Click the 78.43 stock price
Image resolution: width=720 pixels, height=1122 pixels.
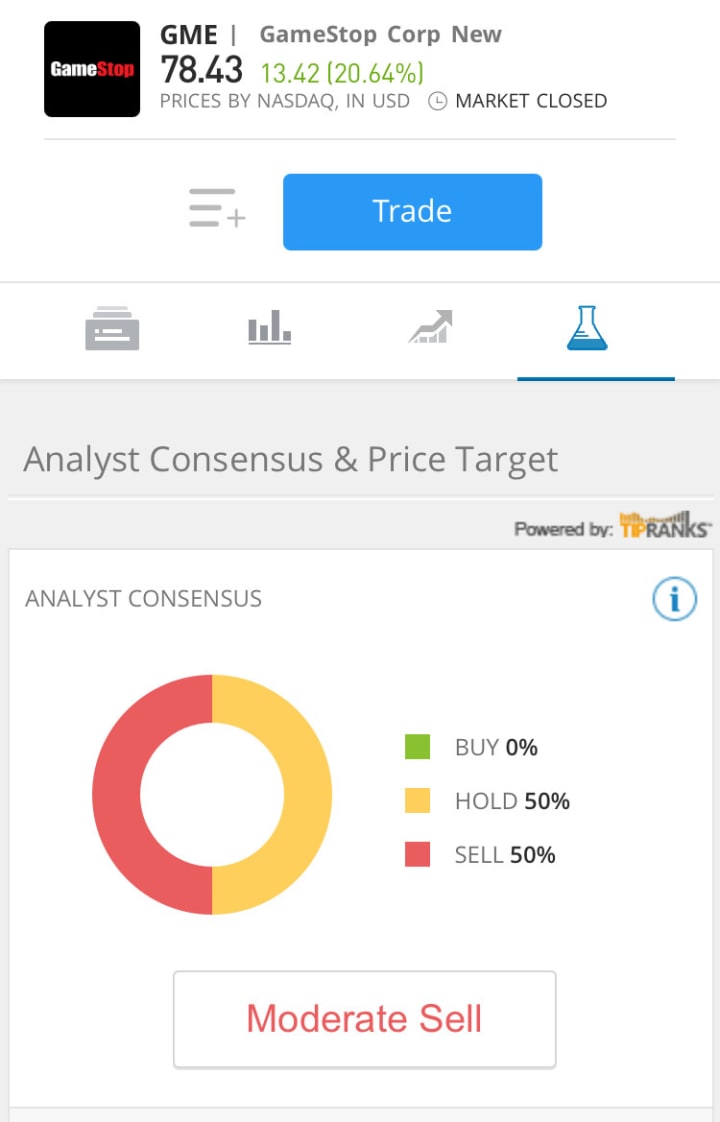(x=202, y=70)
